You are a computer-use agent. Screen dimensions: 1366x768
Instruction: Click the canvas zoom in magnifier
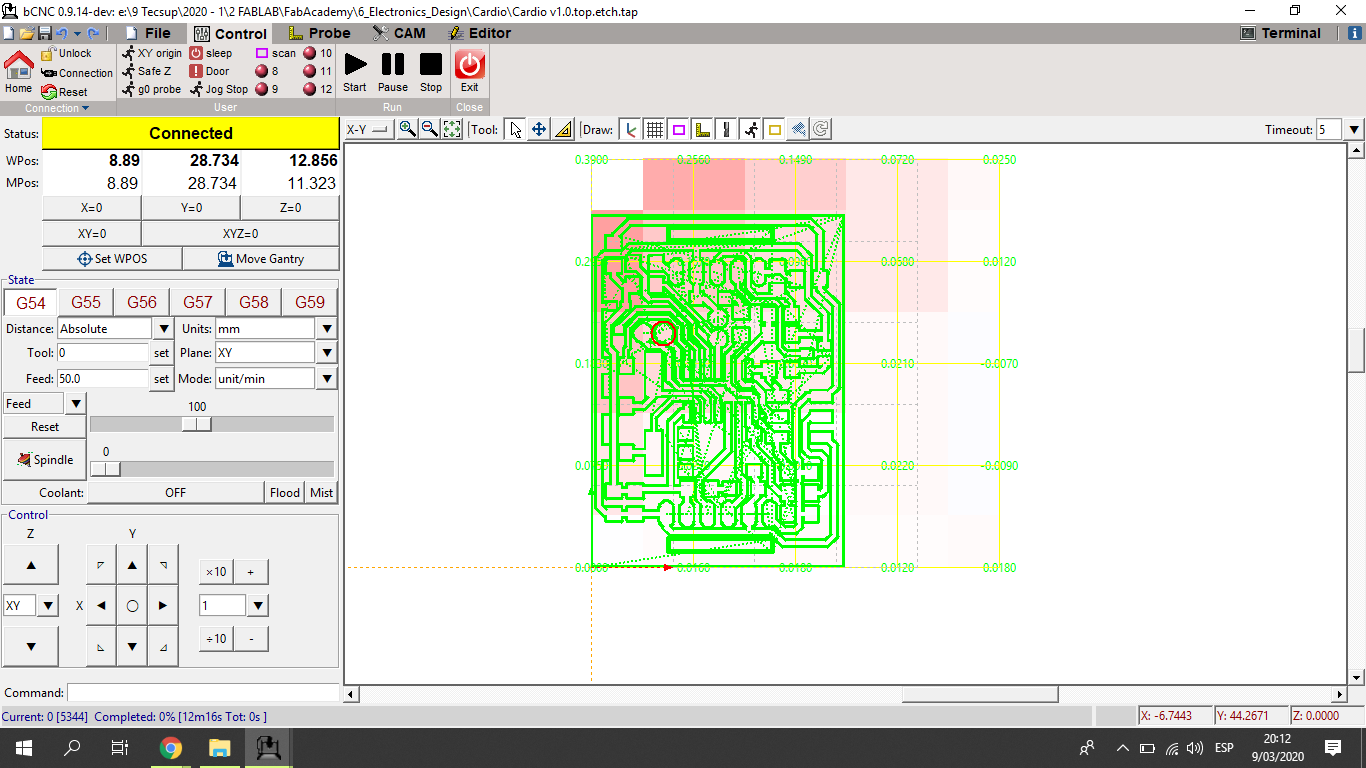(x=407, y=129)
